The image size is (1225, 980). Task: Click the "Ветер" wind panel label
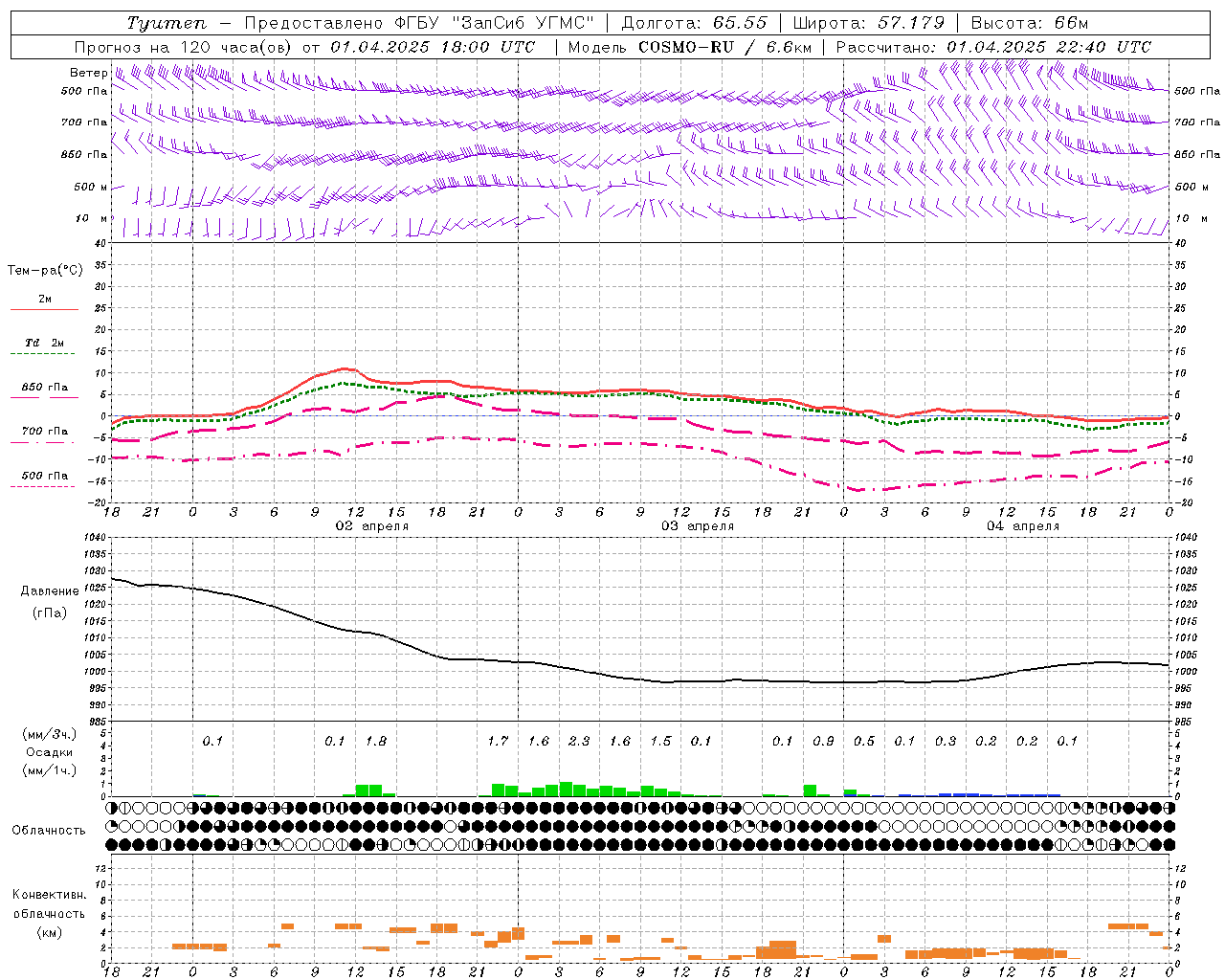(88, 73)
